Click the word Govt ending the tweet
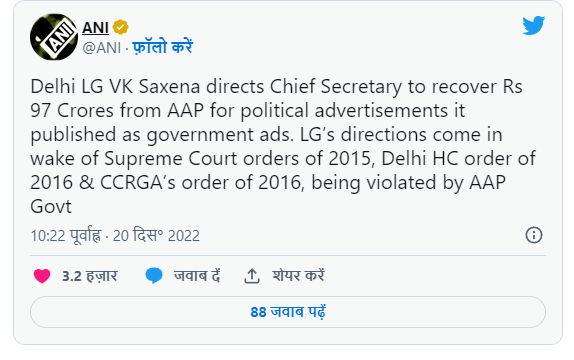This screenshot has width=574, height=360. click(x=51, y=207)
